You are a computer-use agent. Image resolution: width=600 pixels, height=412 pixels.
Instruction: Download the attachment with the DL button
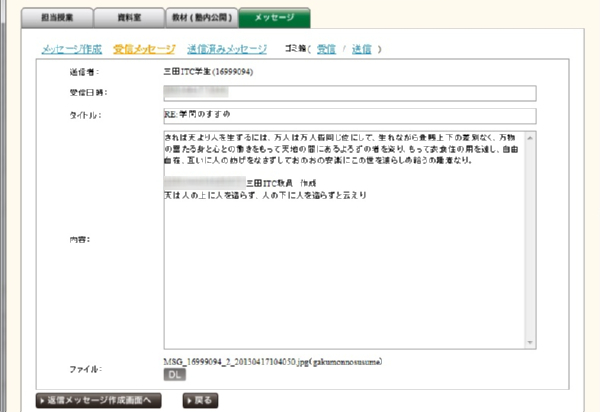pyautogui.click(x=174, y=374)
